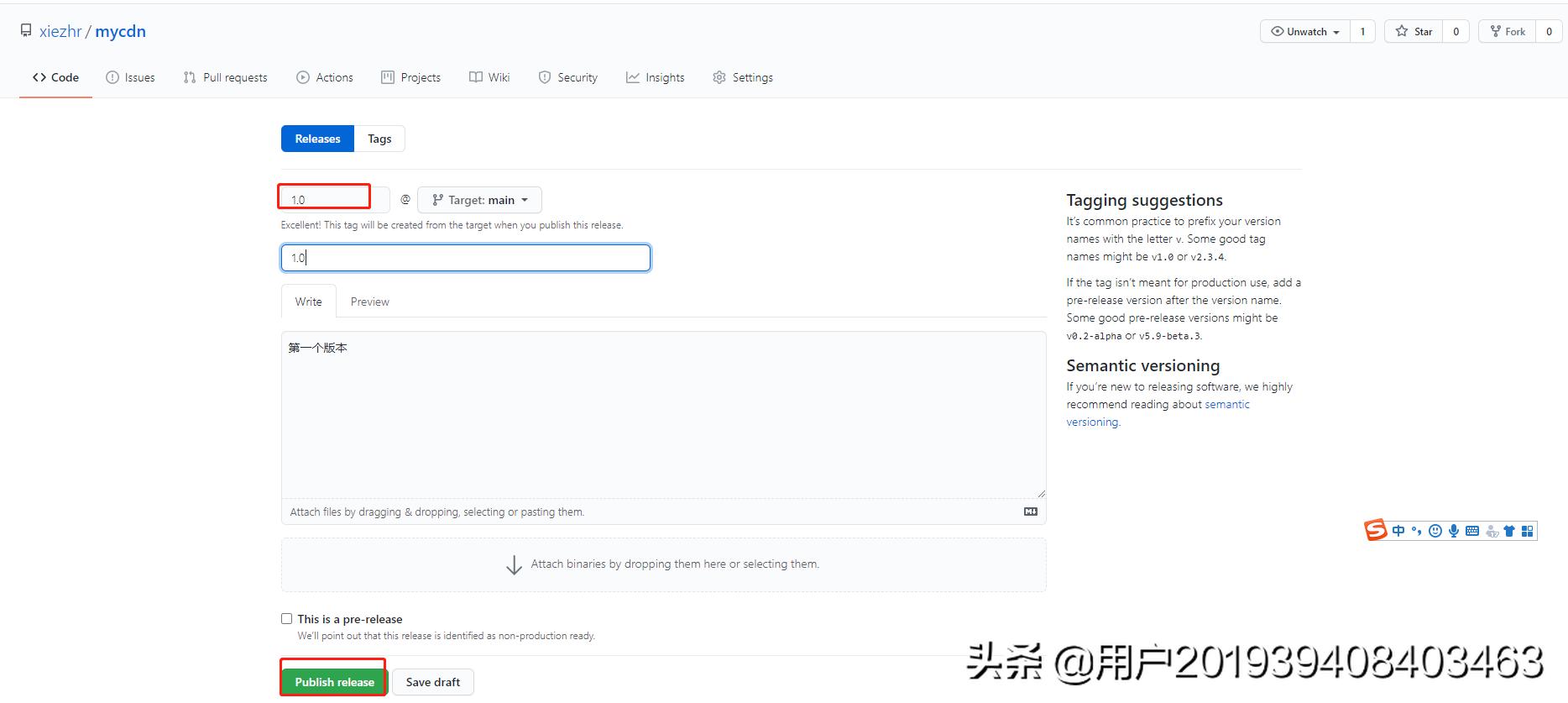
Task: Switch to the Tags view
Action: pyautogui.click(x=379, y=139)
